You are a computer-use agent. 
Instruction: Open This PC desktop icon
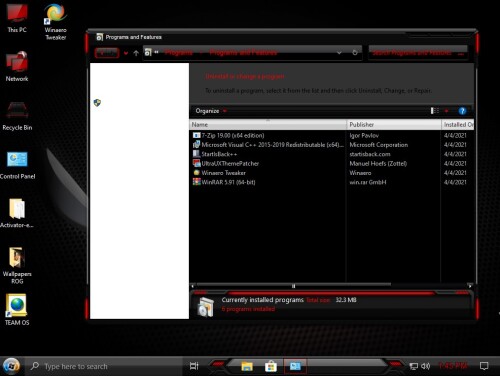coord(17,17)
